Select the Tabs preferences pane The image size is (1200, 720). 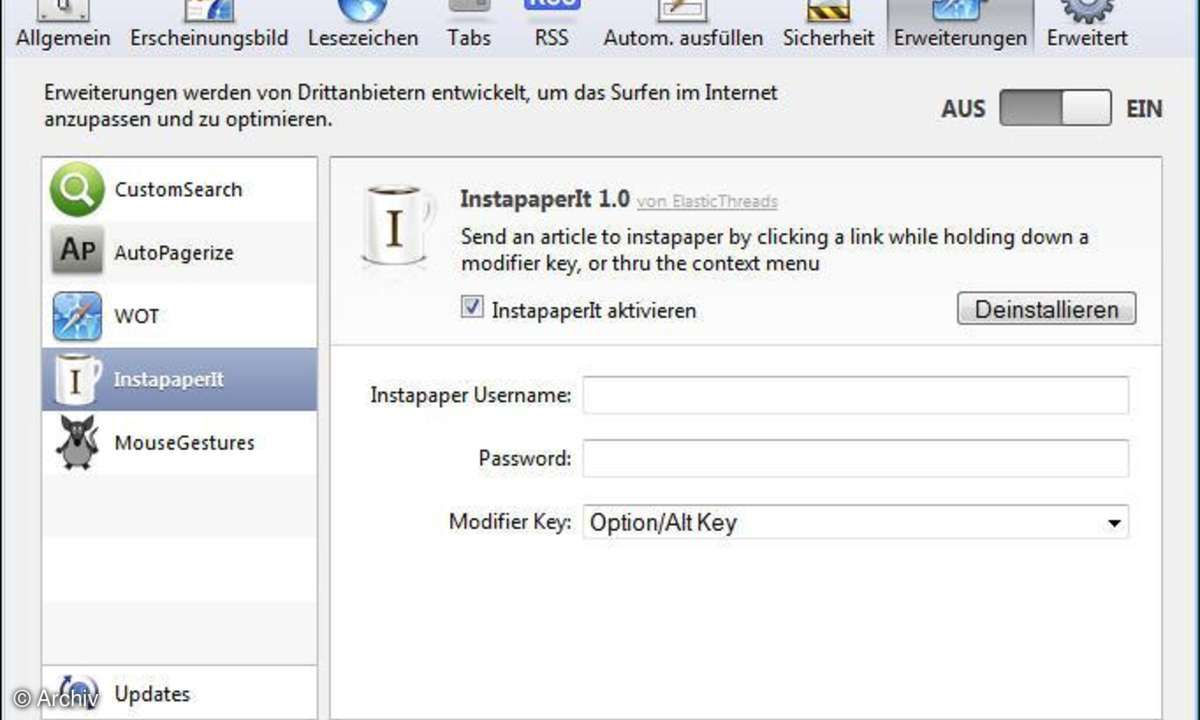coord(469,27)
